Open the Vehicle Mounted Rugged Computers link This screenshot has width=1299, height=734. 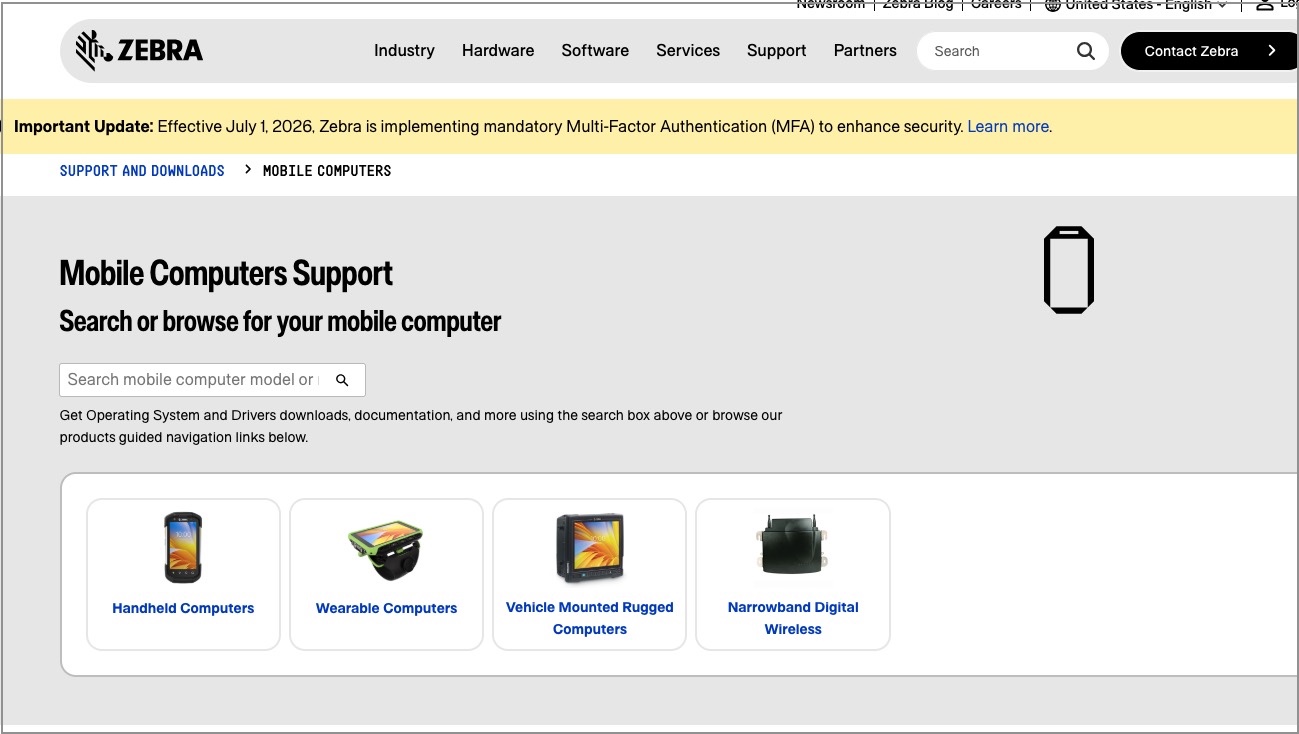pyautogui.click(x=590, y=618)
